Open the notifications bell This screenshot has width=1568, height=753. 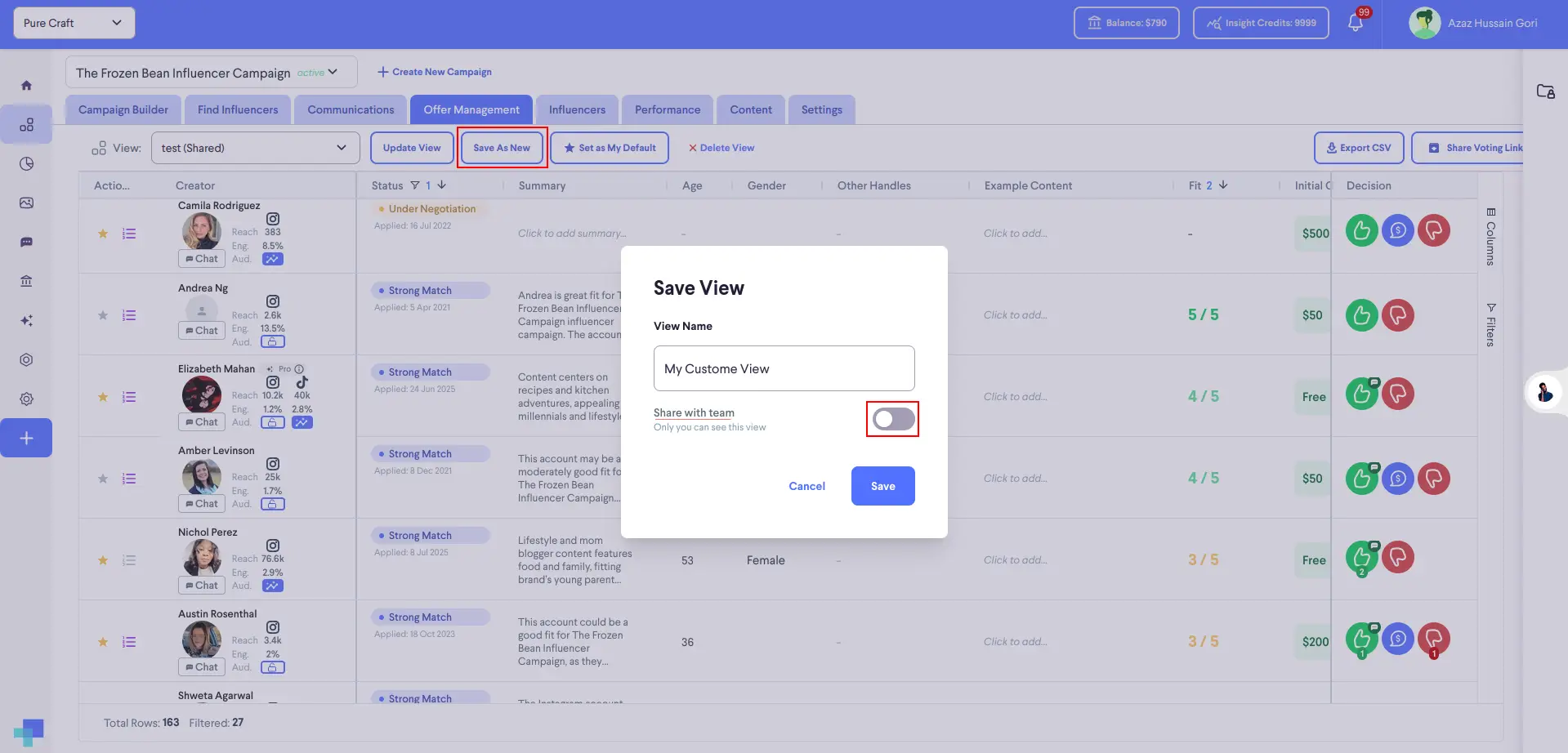coord(1356,23)
